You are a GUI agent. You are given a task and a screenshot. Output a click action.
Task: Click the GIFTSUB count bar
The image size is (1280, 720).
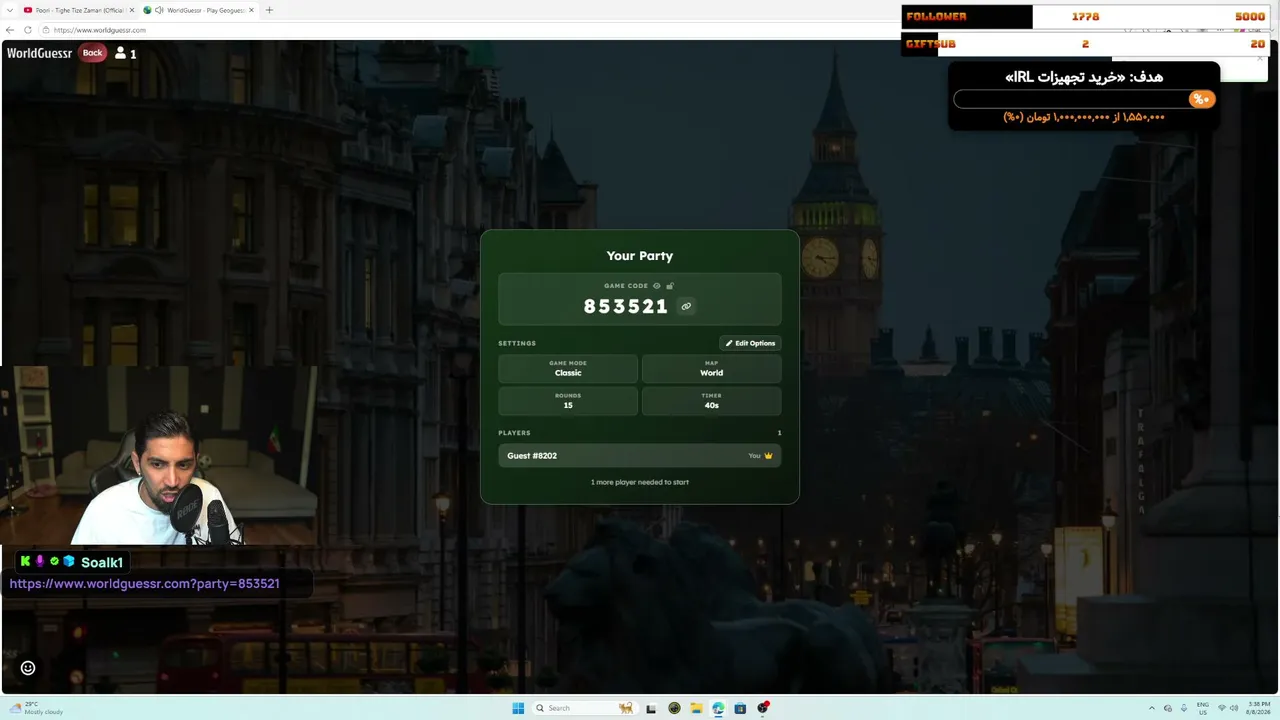pyautogui.click(x=1085, y=44)
